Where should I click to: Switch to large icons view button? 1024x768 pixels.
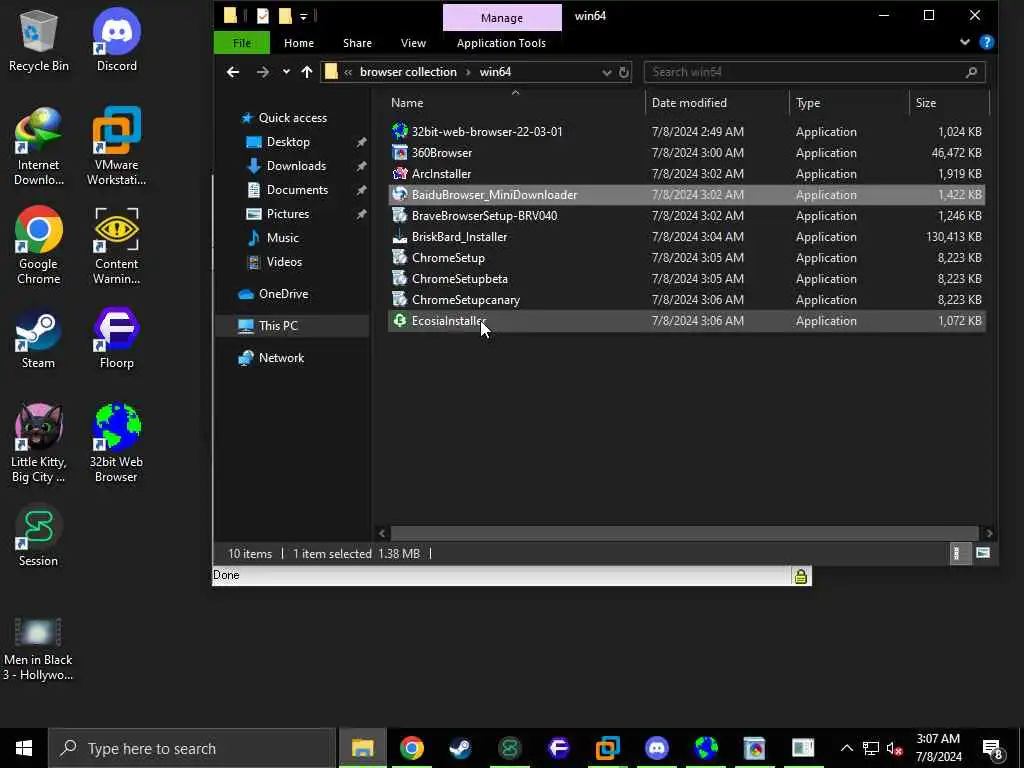(982, 554)
